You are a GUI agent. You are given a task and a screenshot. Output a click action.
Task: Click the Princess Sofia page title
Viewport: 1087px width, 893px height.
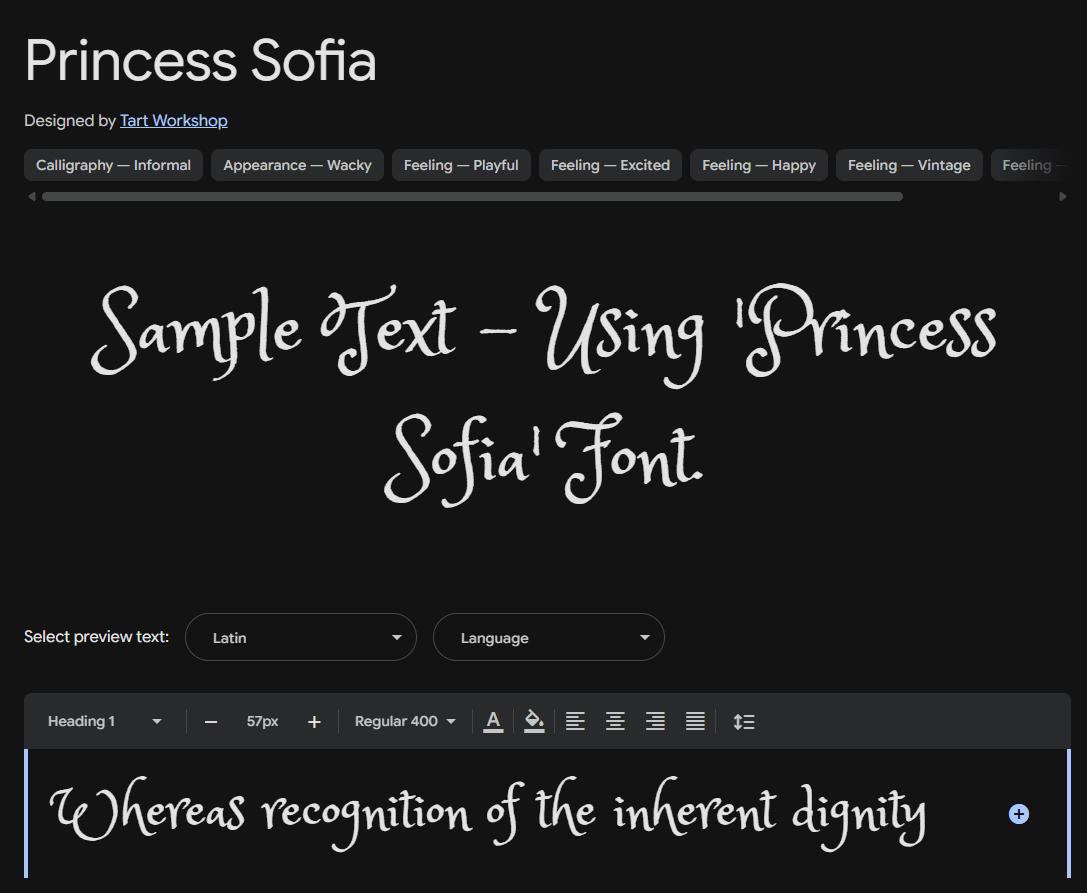click(200, 61)
